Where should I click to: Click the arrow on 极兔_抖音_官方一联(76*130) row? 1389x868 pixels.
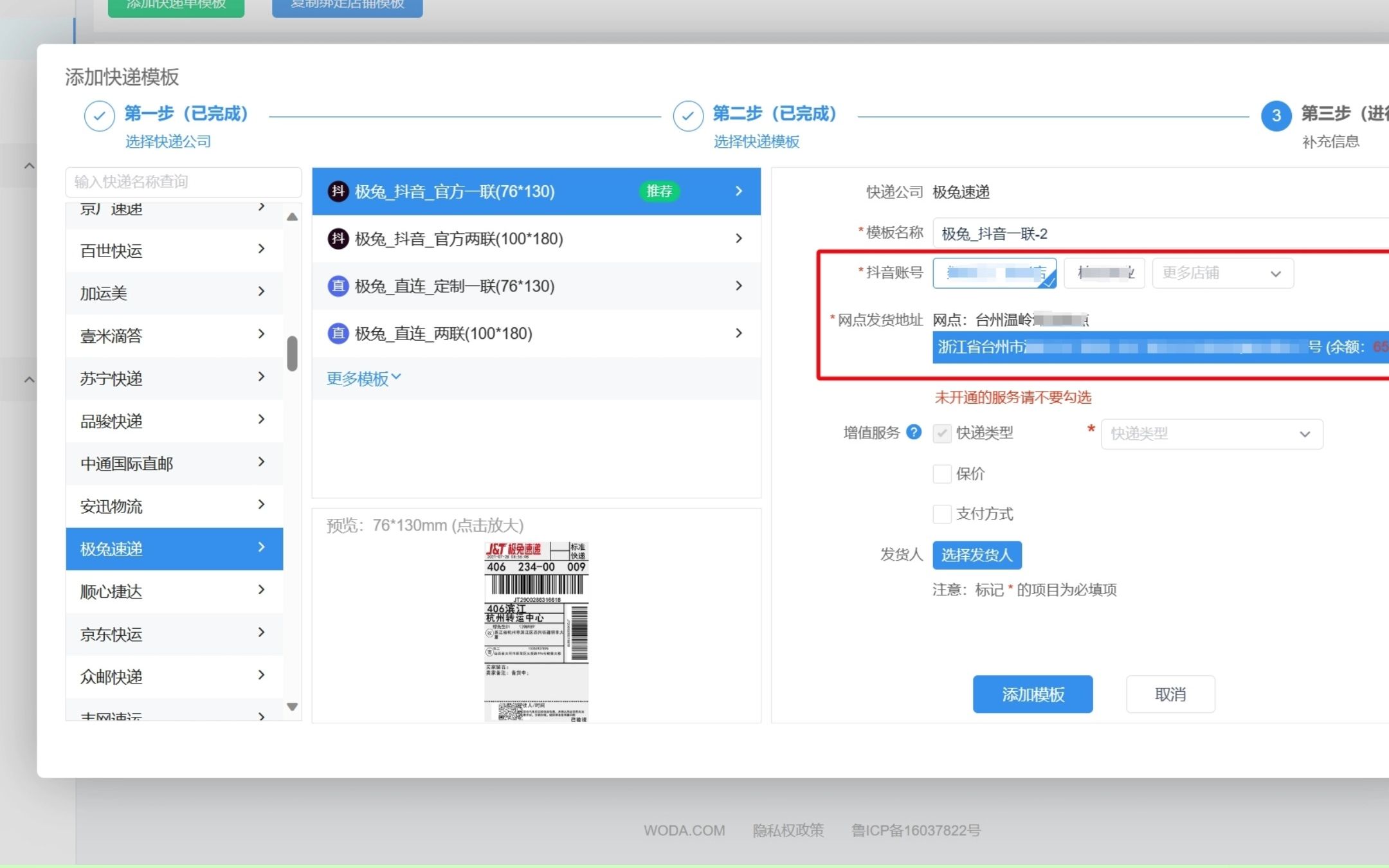coord(739,191)
